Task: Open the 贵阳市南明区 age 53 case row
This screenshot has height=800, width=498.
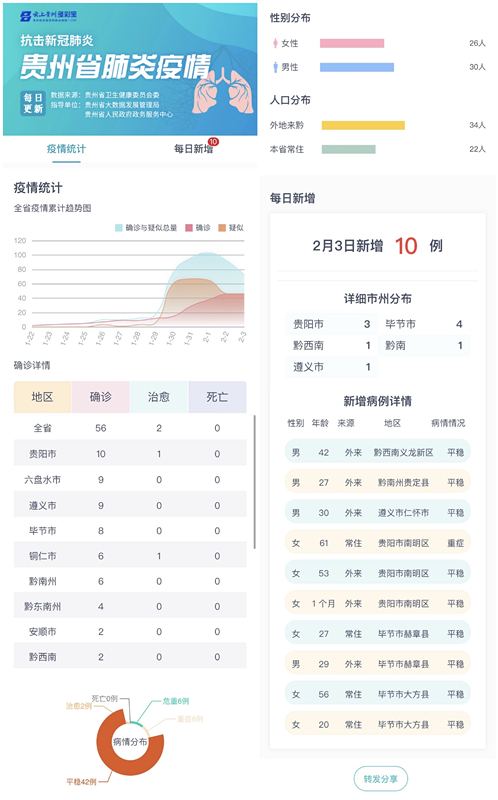Action: (x=378, y=573)
